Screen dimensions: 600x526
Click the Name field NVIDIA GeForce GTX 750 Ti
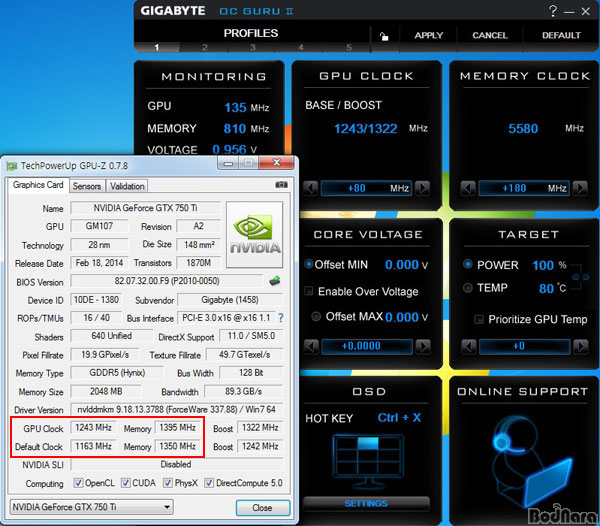pos(145,208)
